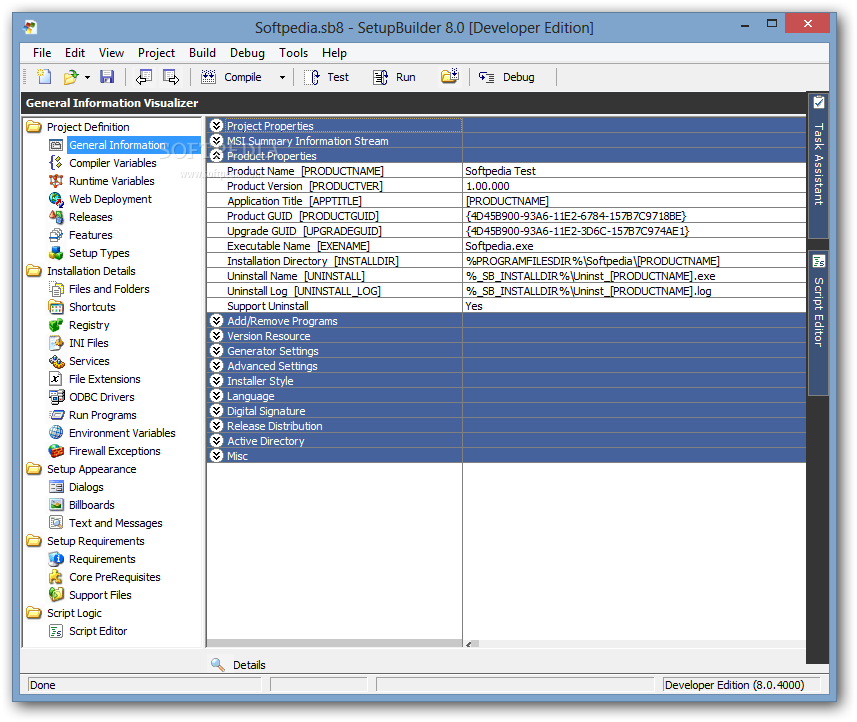Click the Save floppy disk icon
Viewport: 857px width, 722px height.
point(107,77)
